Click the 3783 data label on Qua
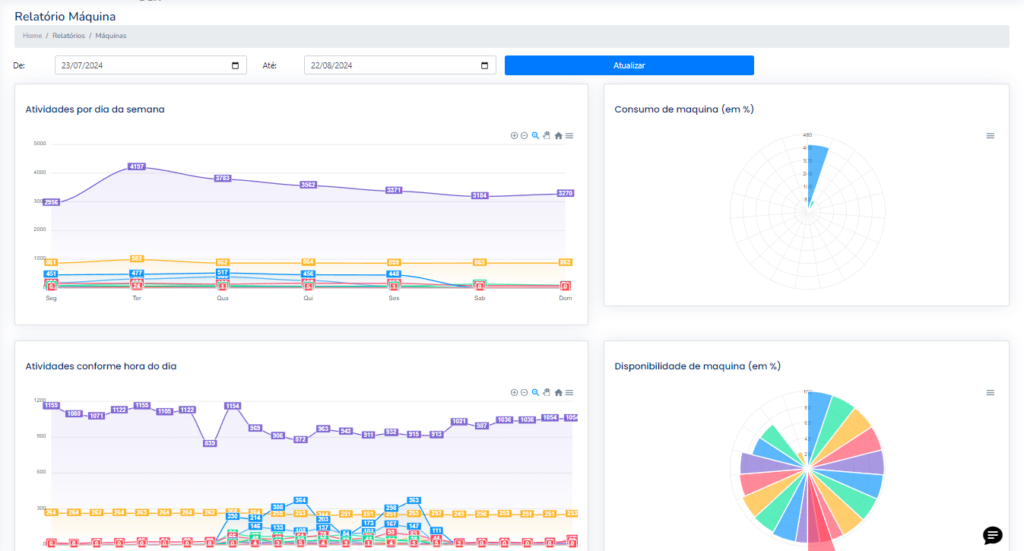The image size is (1024, 551). pyautogui.click(x=223, y=178)
